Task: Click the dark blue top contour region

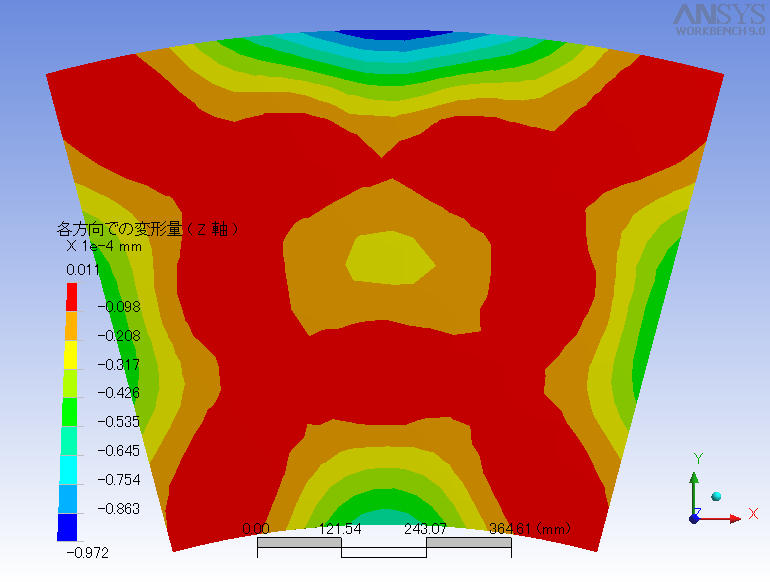Action: tap(394, 35)
